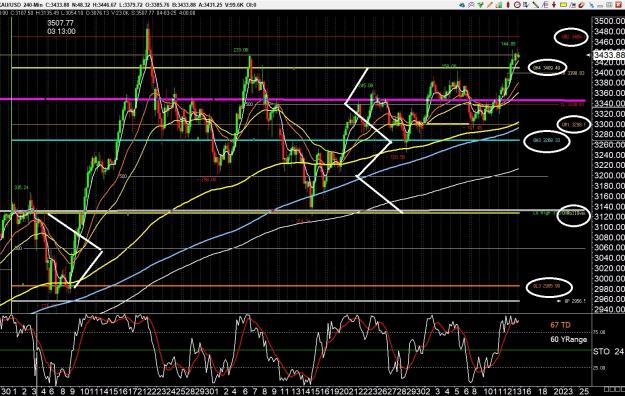Click the 2023 label on the time axis
Screen dimensions: 625x396
(x=562, y=391)
